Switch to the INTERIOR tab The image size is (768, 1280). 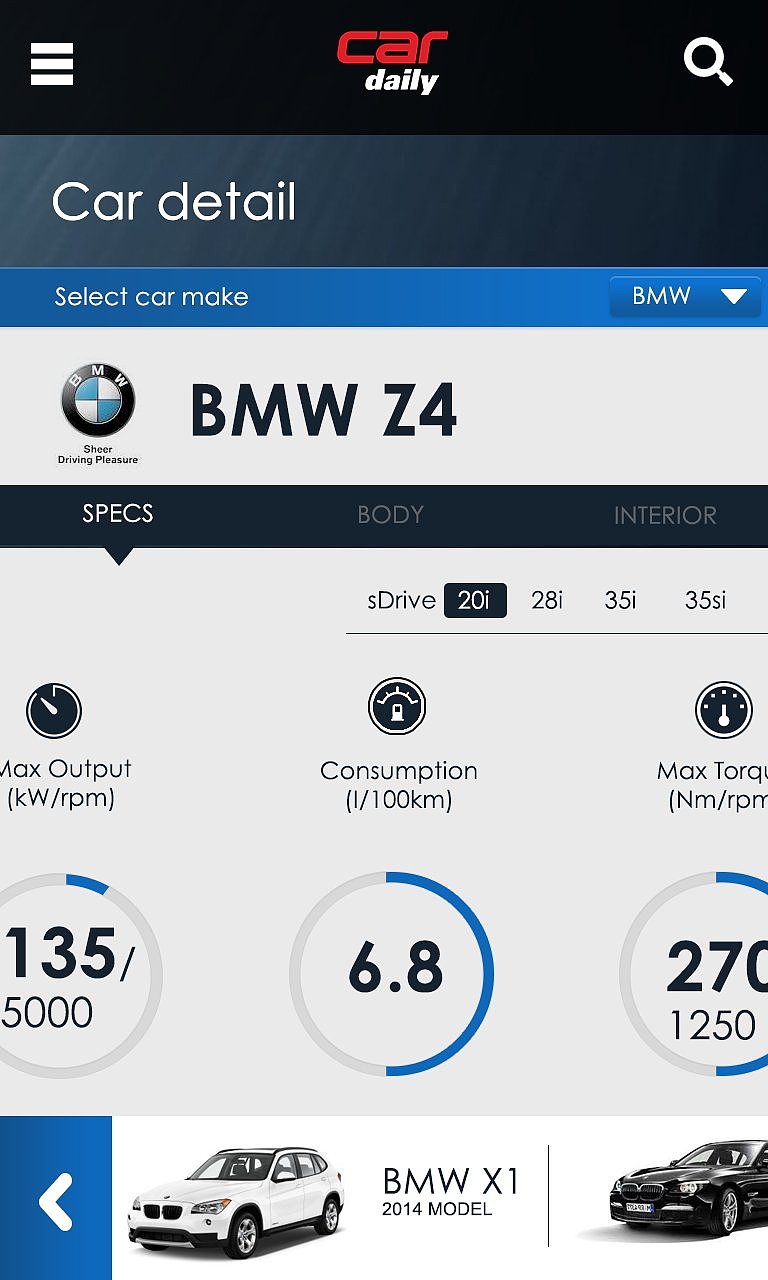[x=665, y=515]
